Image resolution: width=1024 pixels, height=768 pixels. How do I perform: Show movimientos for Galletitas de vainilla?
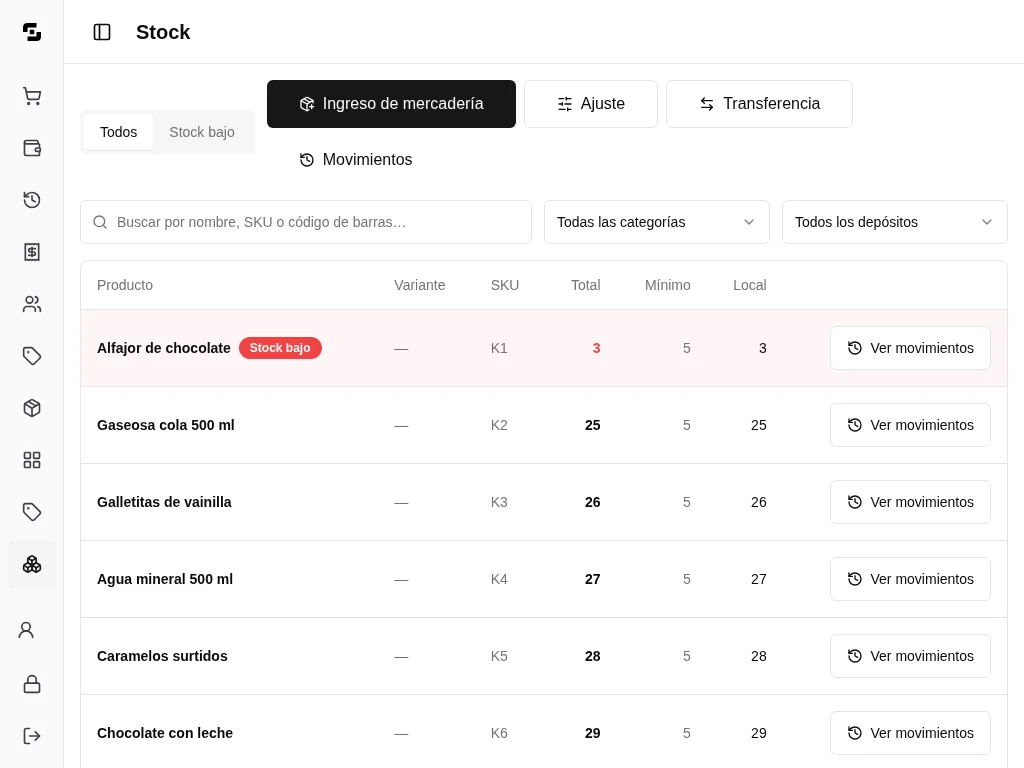910,502
